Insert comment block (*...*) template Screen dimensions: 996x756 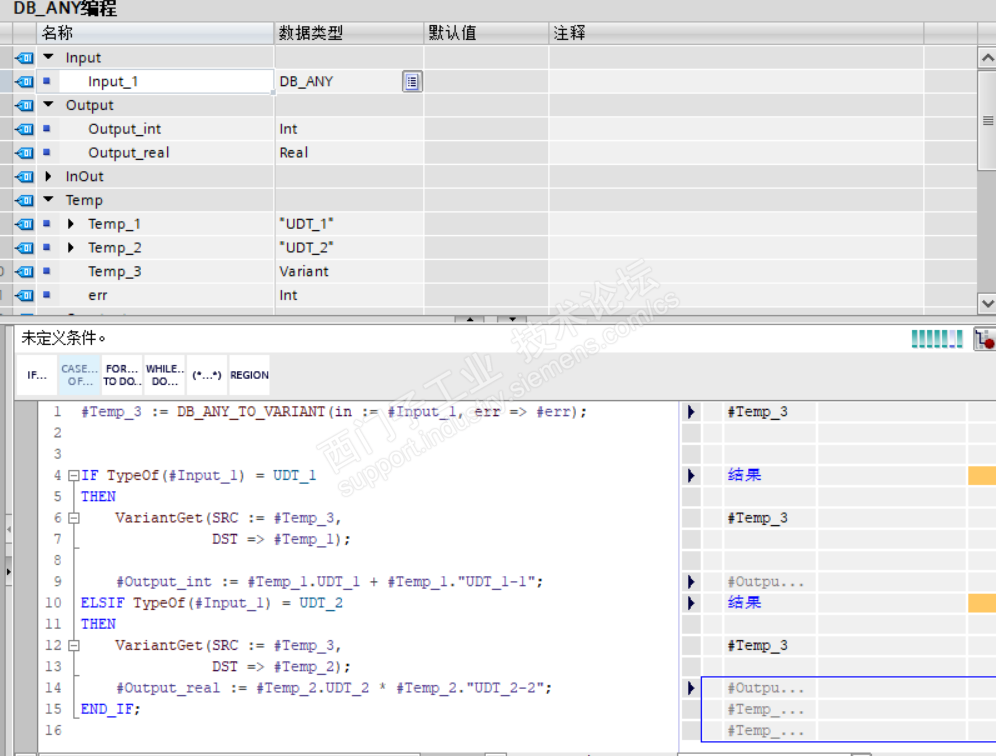click(206, 375)
